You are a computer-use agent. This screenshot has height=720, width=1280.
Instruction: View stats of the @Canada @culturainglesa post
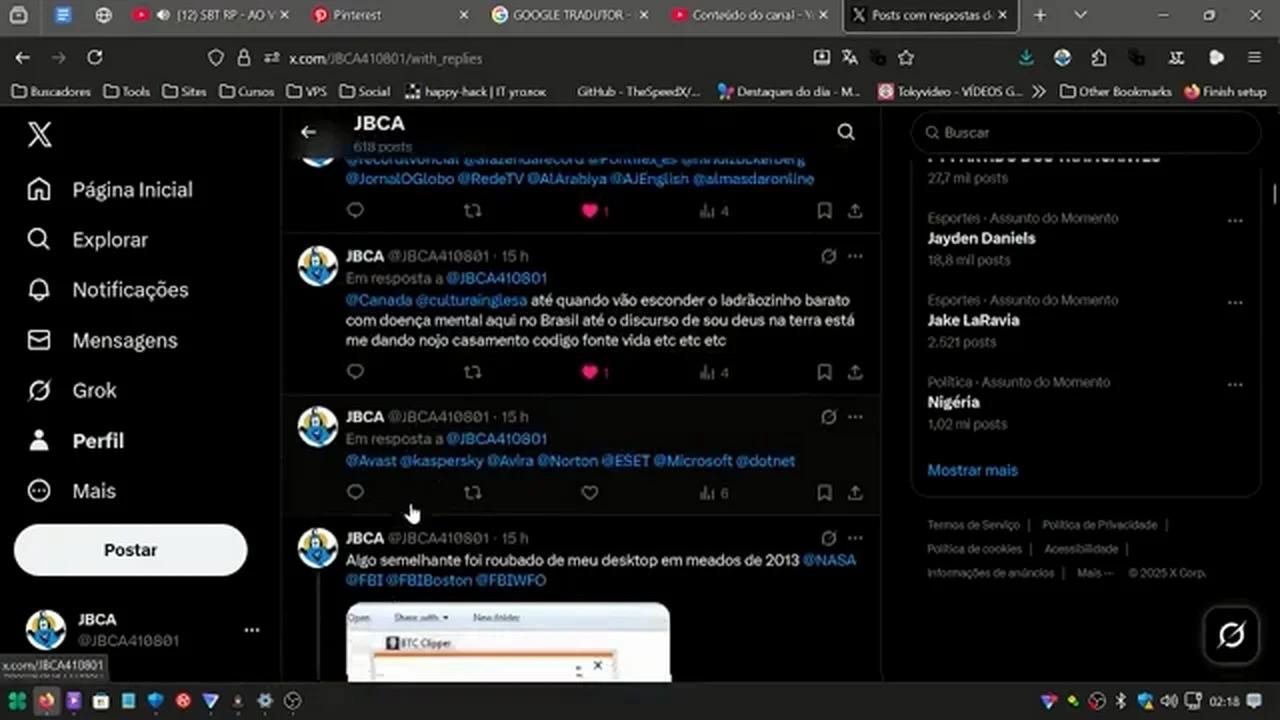(713, 372)
